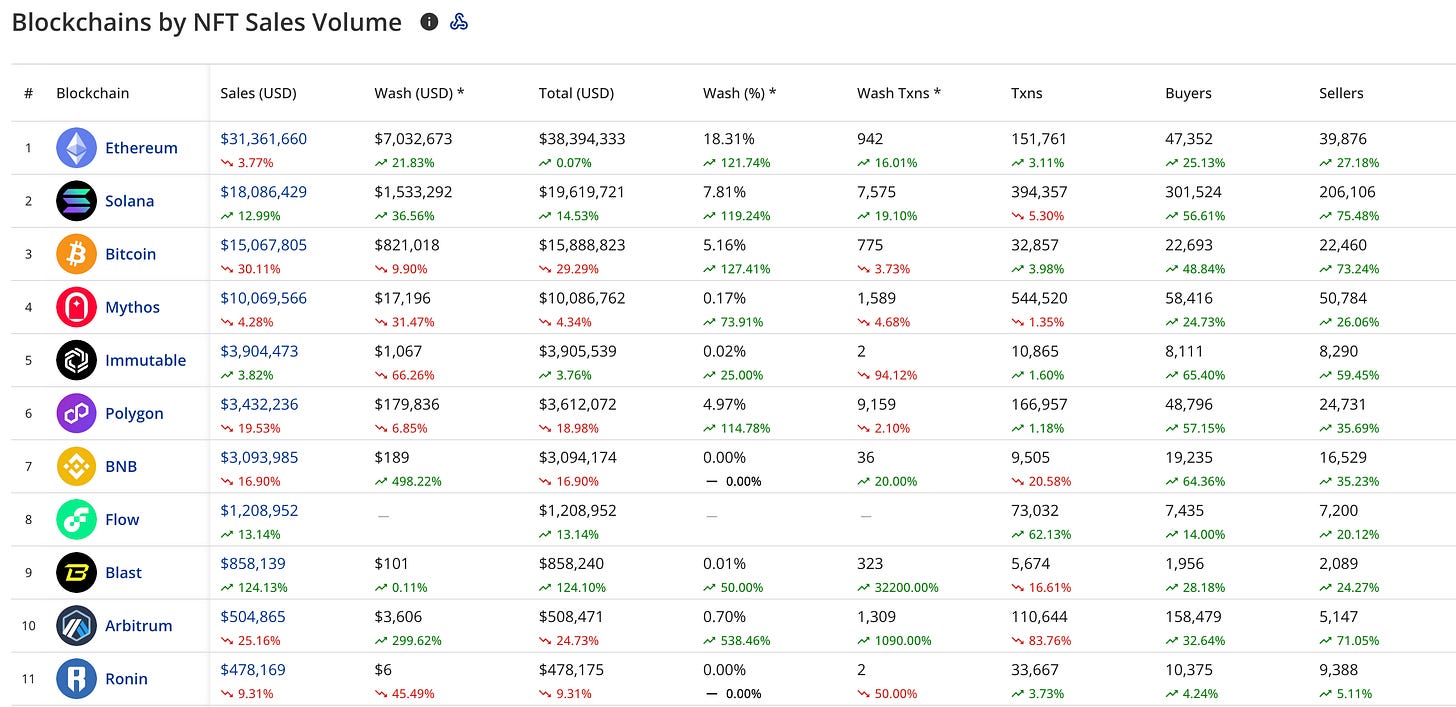Open the Mythos blockchain link

132,307
